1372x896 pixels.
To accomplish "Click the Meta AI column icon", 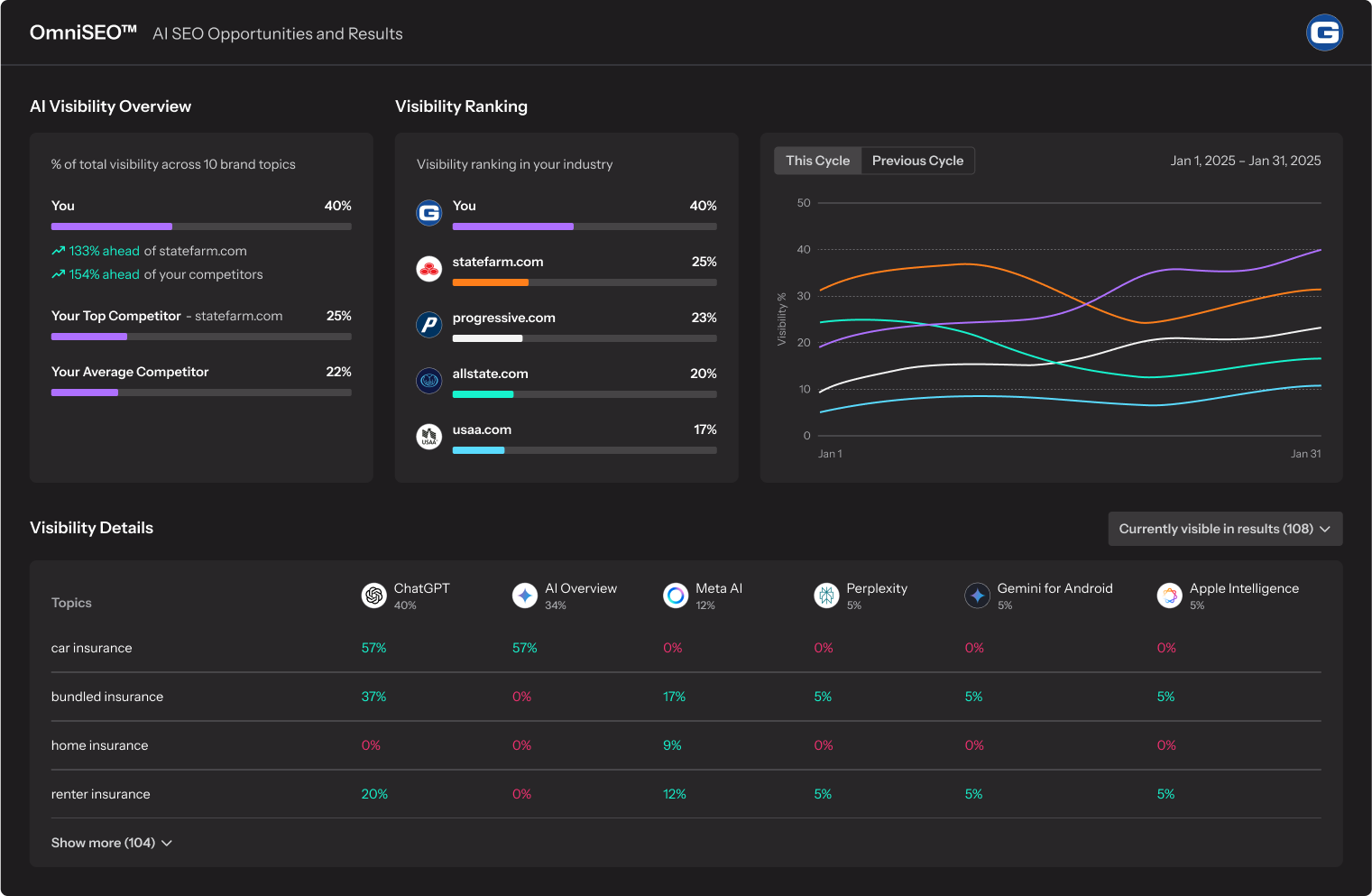I will (x=676, y=596).
